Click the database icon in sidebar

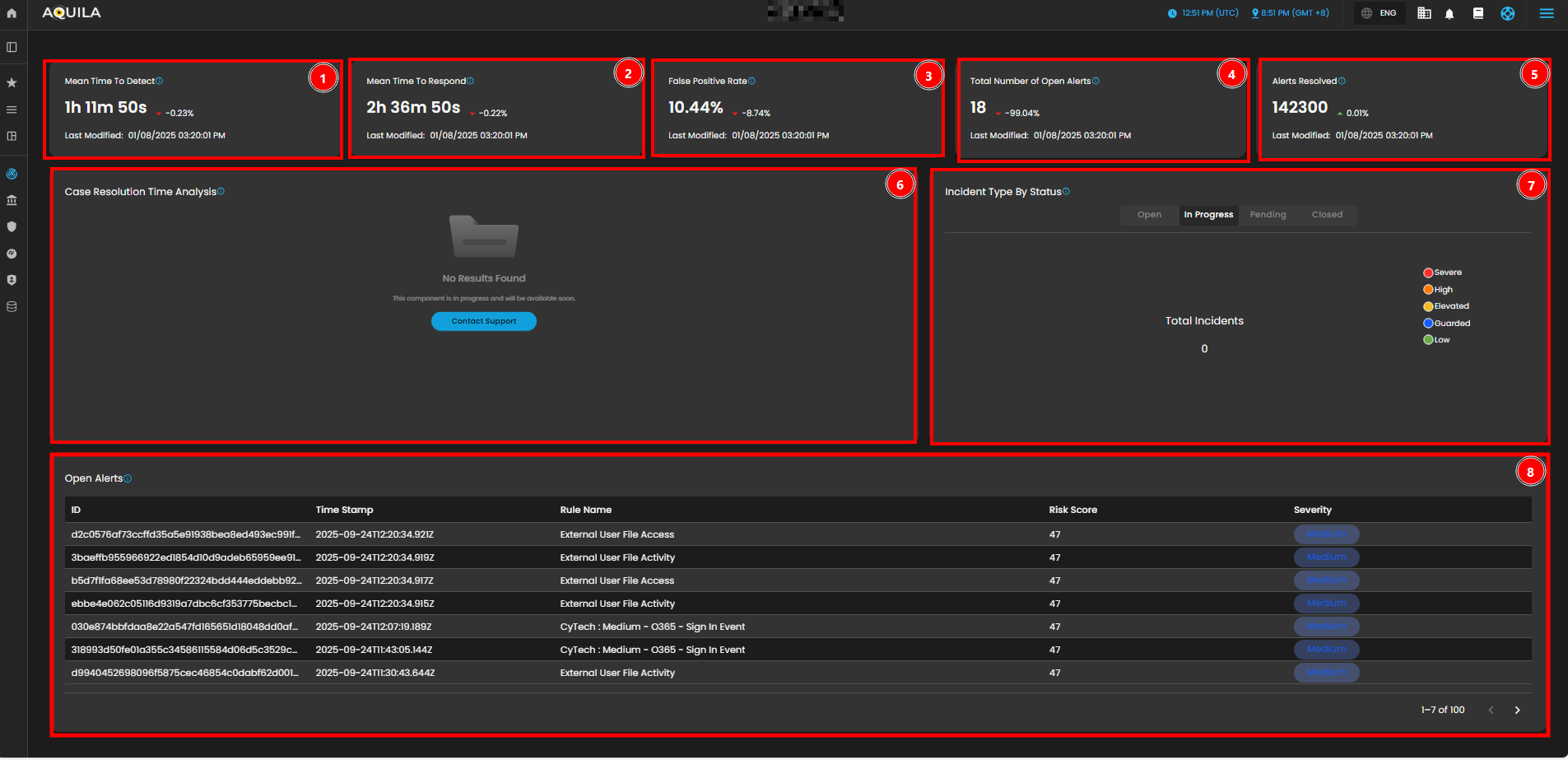12,306
